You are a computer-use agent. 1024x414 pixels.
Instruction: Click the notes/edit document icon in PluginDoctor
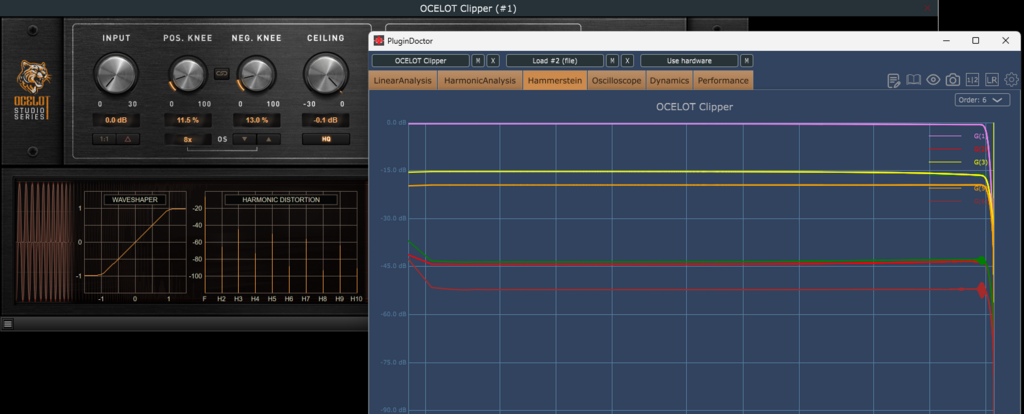pos(893,80)
